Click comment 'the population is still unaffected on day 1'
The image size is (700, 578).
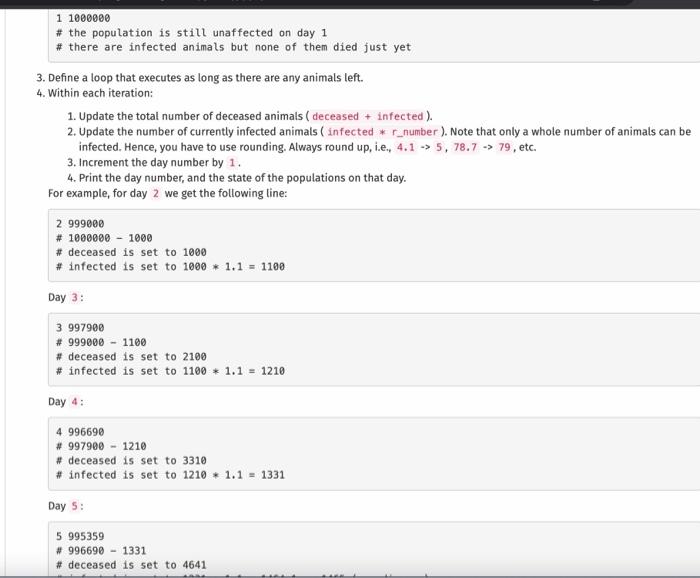pyautogui.click(x=192, y=33)
